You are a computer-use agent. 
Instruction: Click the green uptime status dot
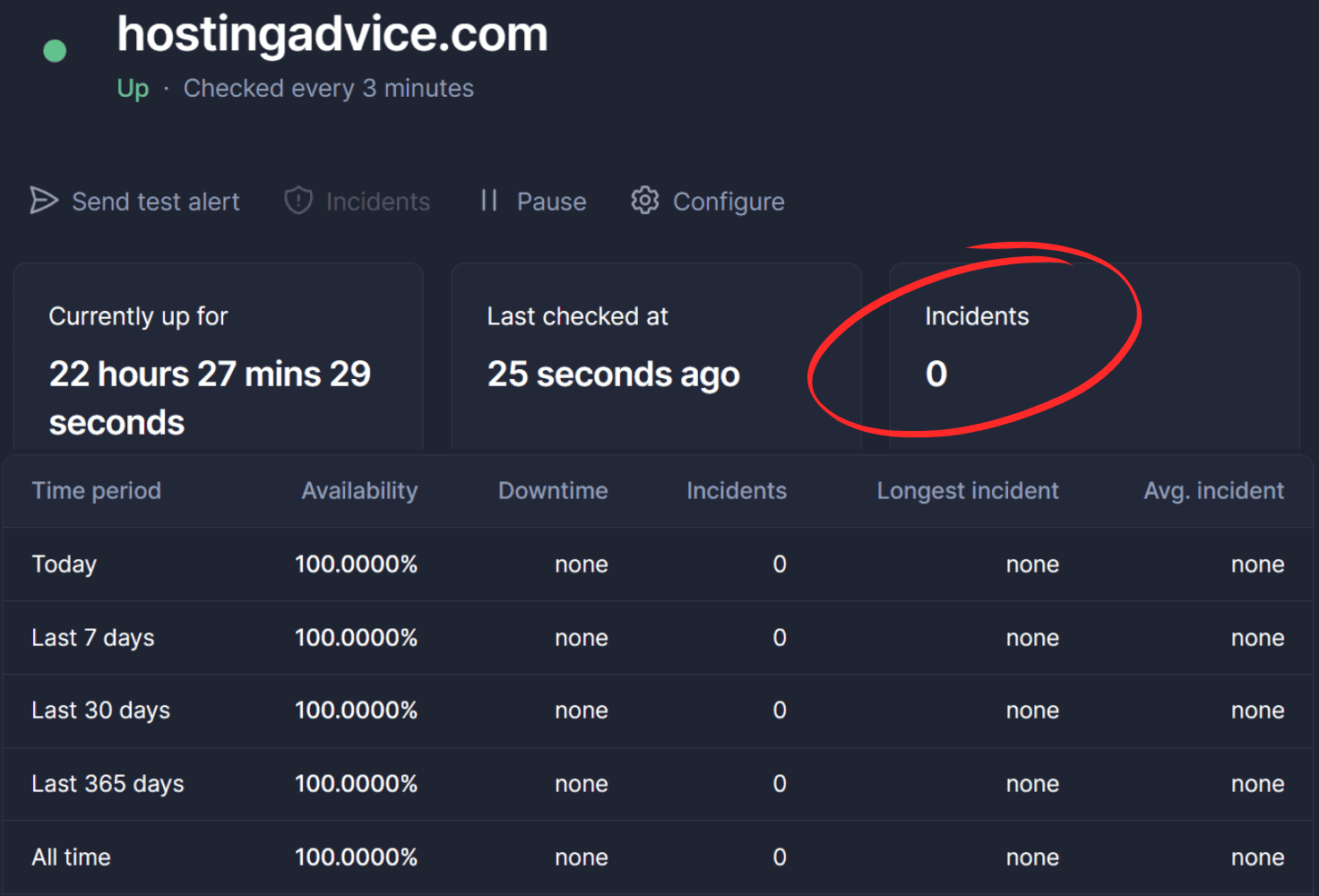tap(55, 50)
